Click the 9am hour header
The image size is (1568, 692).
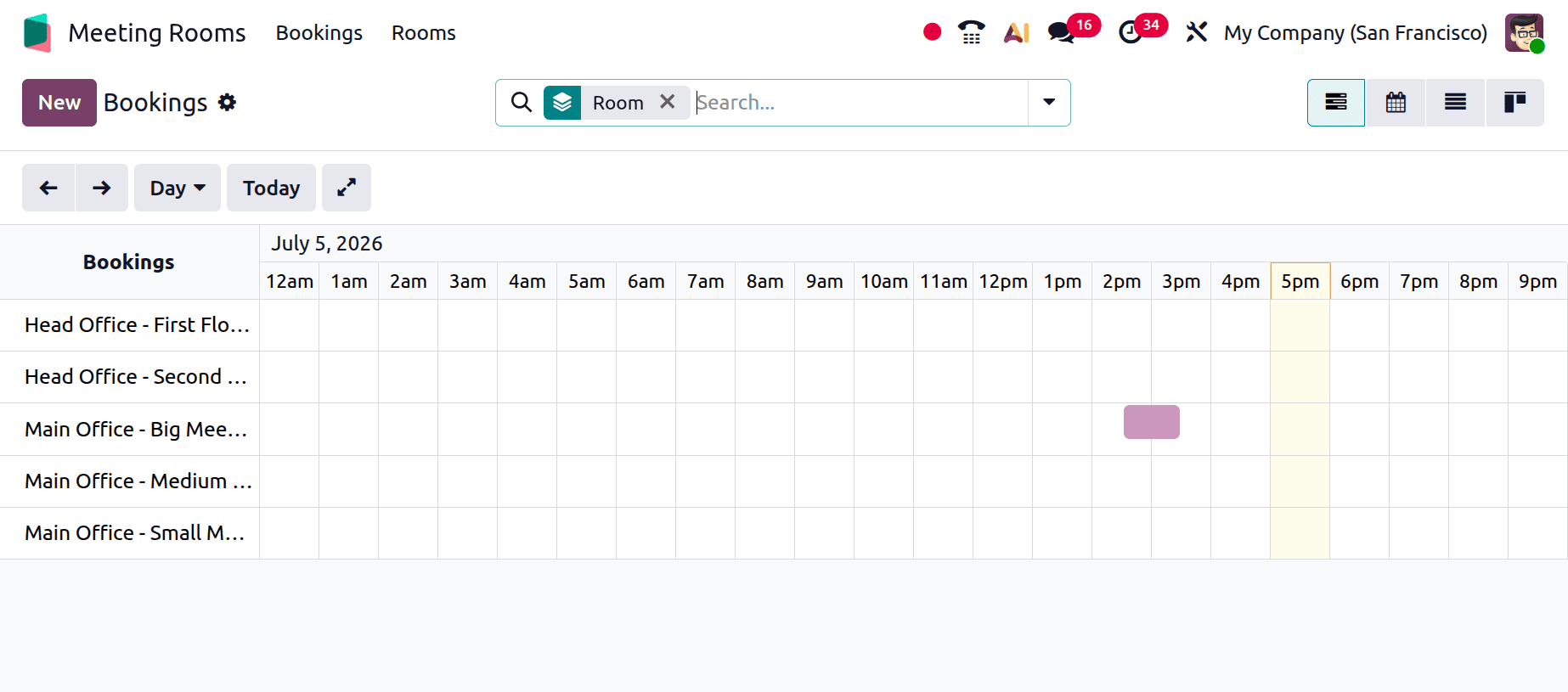(825, 281)
